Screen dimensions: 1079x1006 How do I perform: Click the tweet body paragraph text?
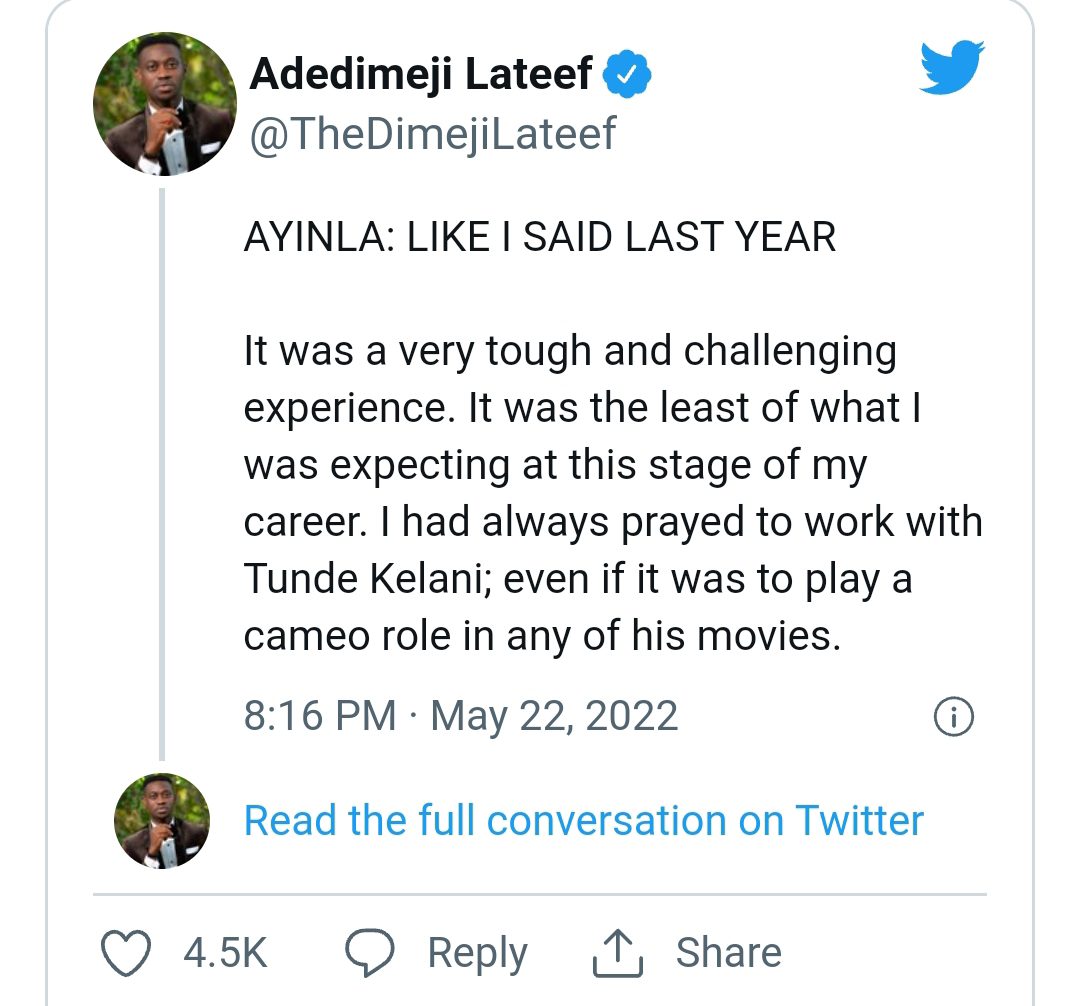tap(610, 493)
